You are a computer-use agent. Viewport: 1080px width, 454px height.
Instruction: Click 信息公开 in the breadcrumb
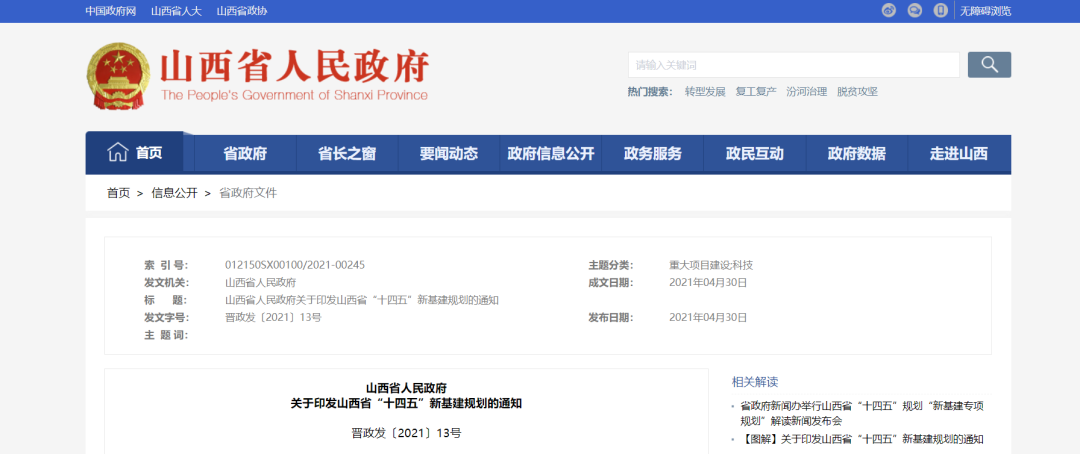tap(174, 193)
